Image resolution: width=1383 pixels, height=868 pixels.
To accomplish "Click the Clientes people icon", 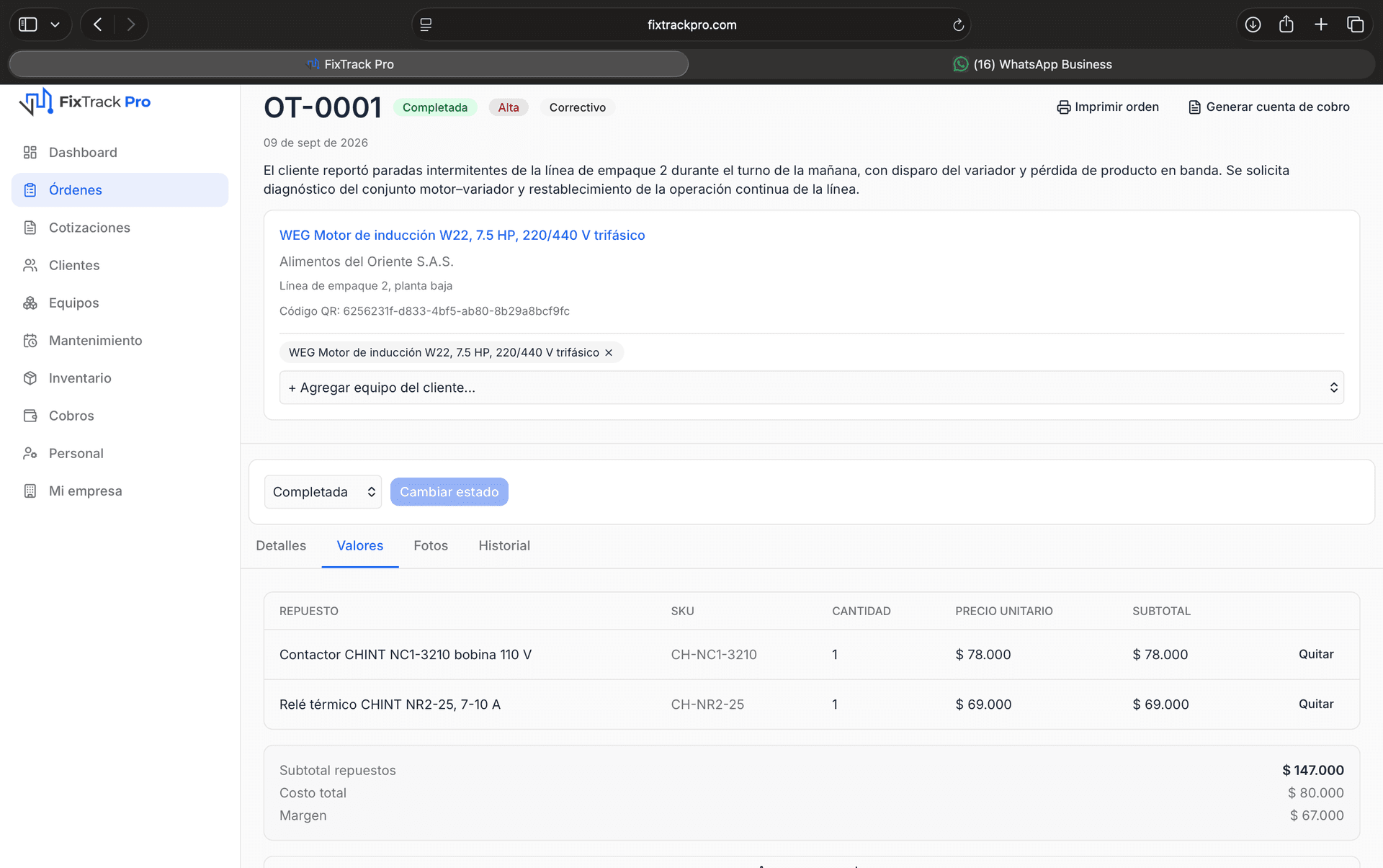I will pyautogui.click(x=30, y=265).
